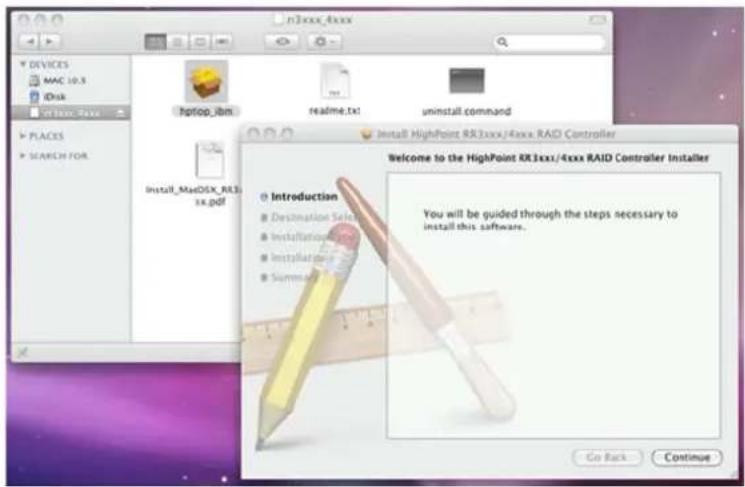Expand the PLACES sidebar section
The width and height of the screenshot is (745, 487).
click(23, 136)
